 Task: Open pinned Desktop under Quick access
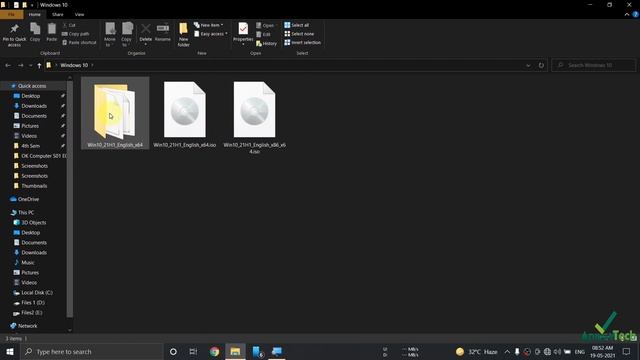31,96
